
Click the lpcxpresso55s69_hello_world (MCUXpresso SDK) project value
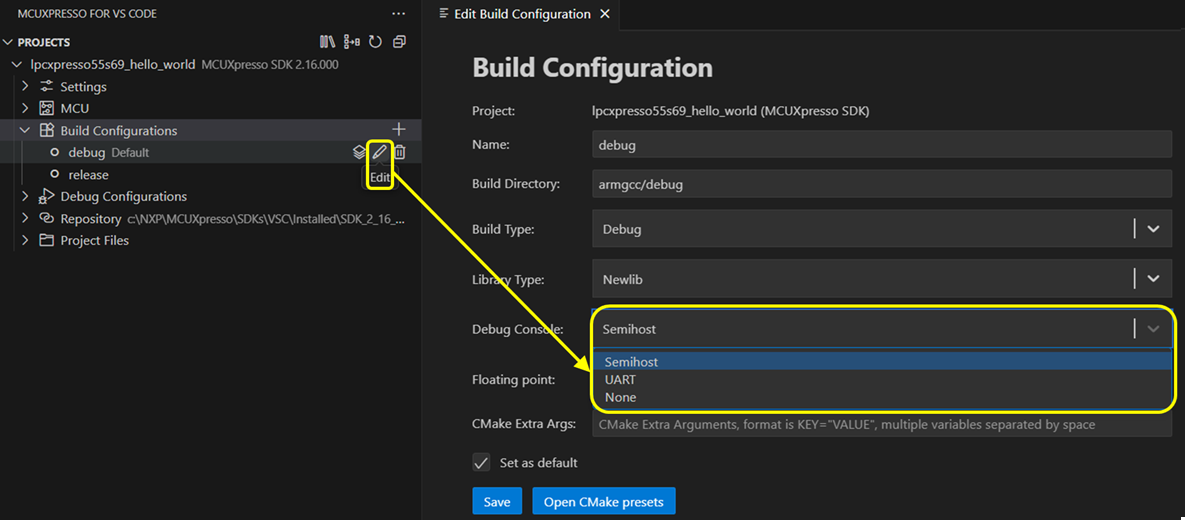(x=731, y=110)
